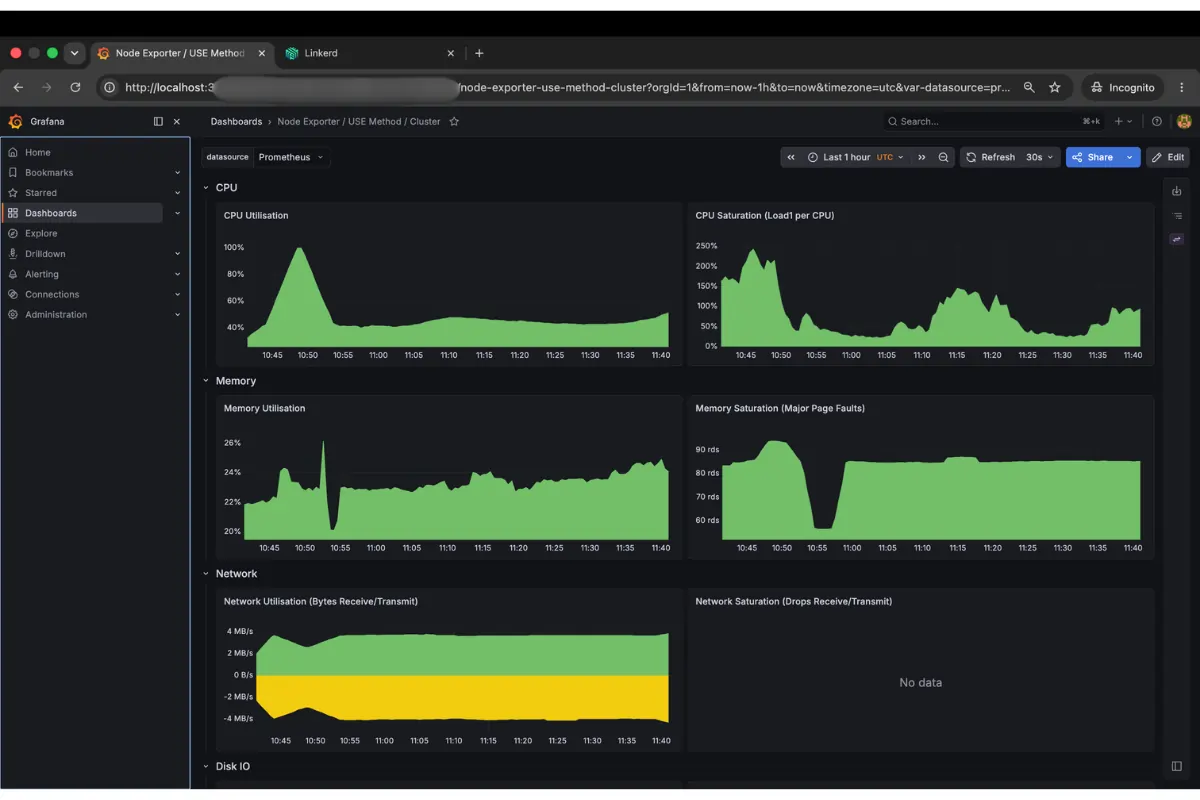Click the Memory Utilisation panel title
This screenshot has height=800, width=1200.
(264, 408)
